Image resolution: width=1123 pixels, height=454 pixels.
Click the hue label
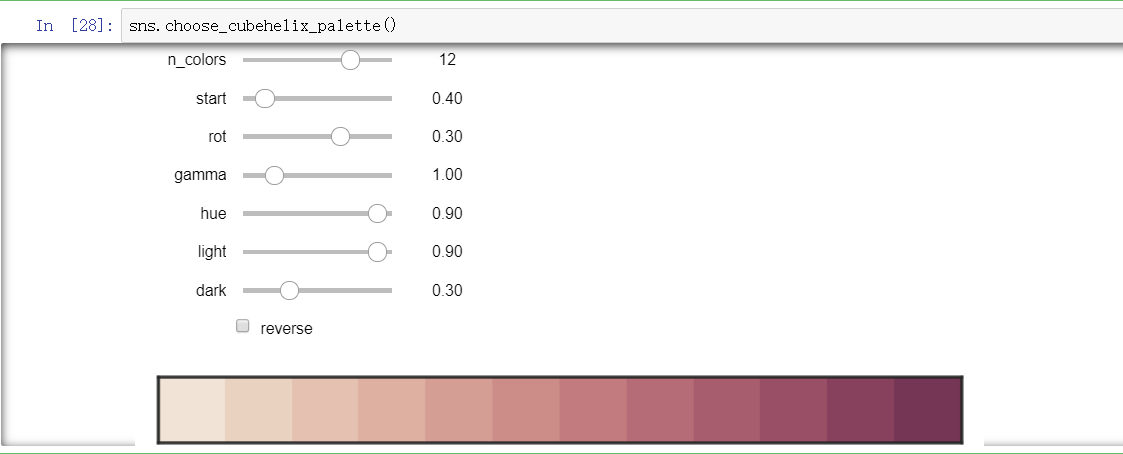click(213, 213)
